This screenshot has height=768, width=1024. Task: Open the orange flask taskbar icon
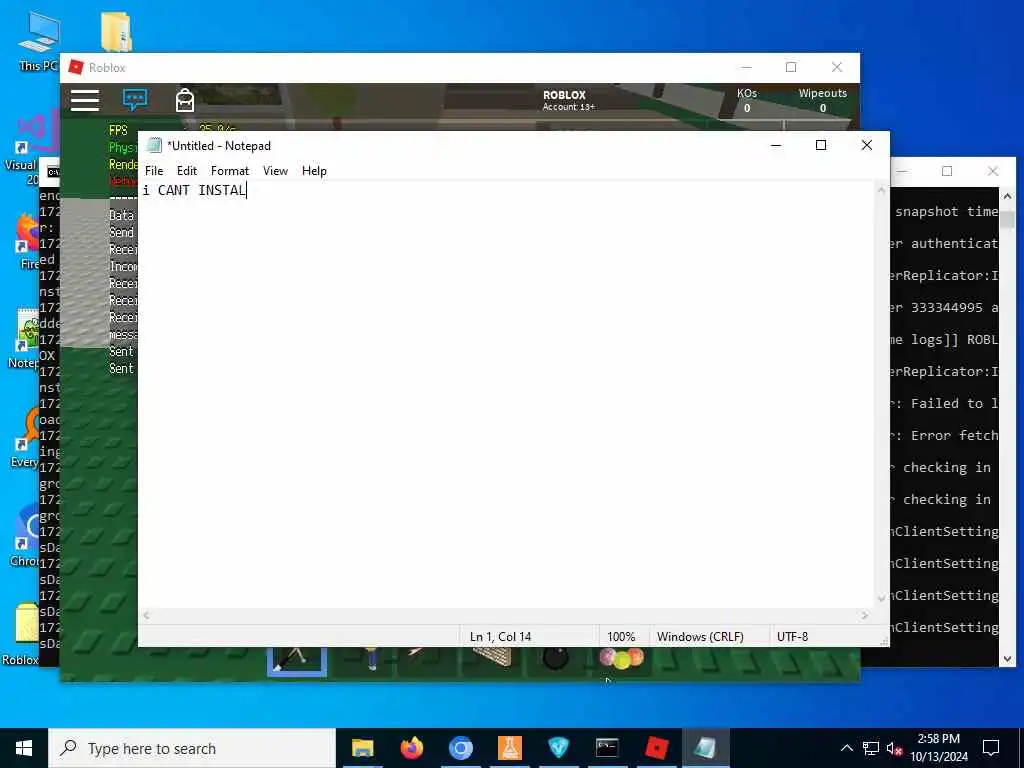pyautogui.click(x=509, y=748)
